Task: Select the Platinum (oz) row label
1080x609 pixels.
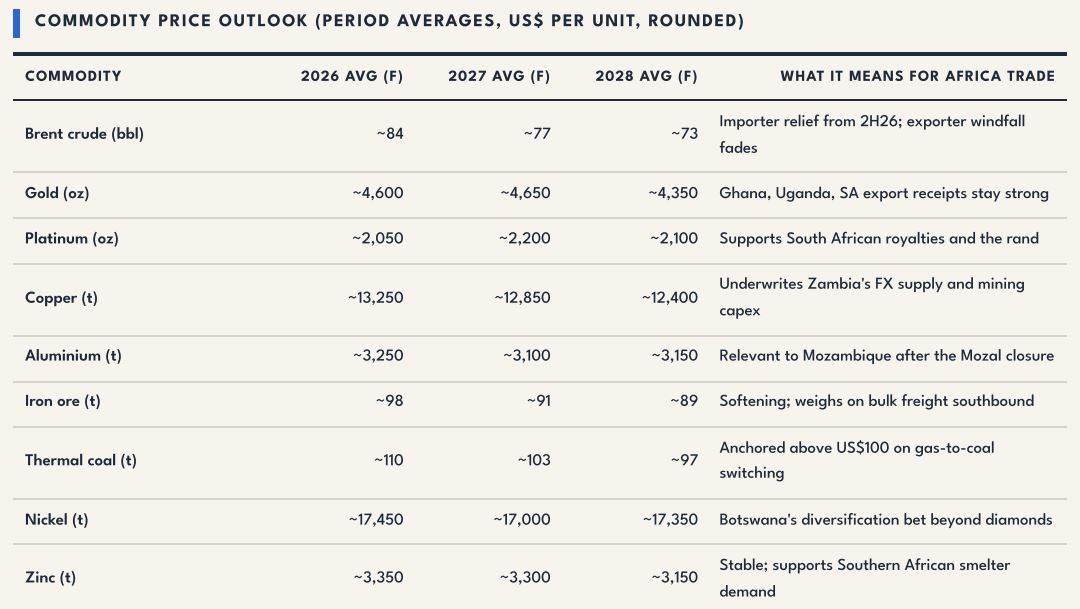Action: click(x=72, y=238)
